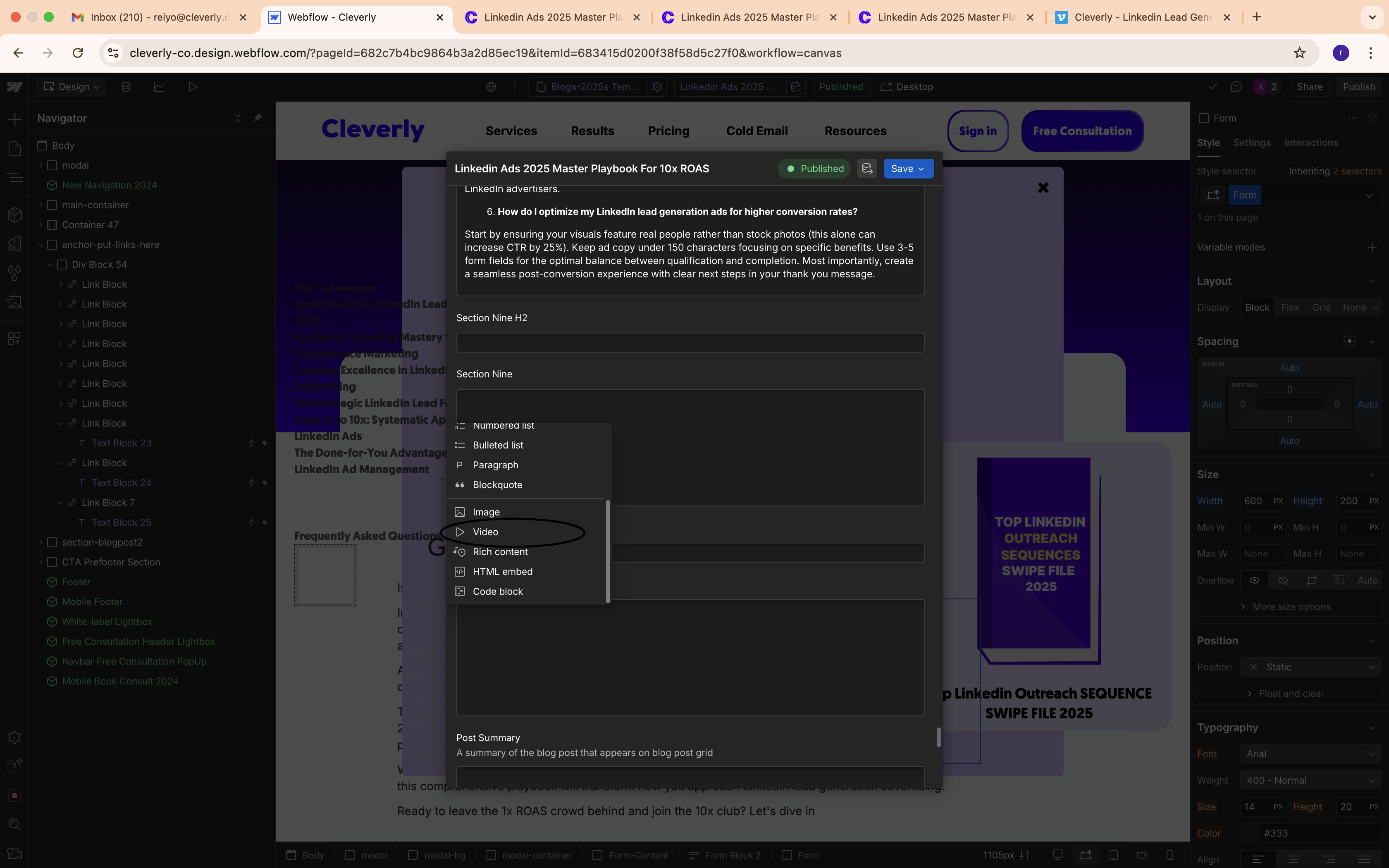Viewport: 1389px width, 868px height.
Task: Click the Publish button
Action: tap(1358, 87)
